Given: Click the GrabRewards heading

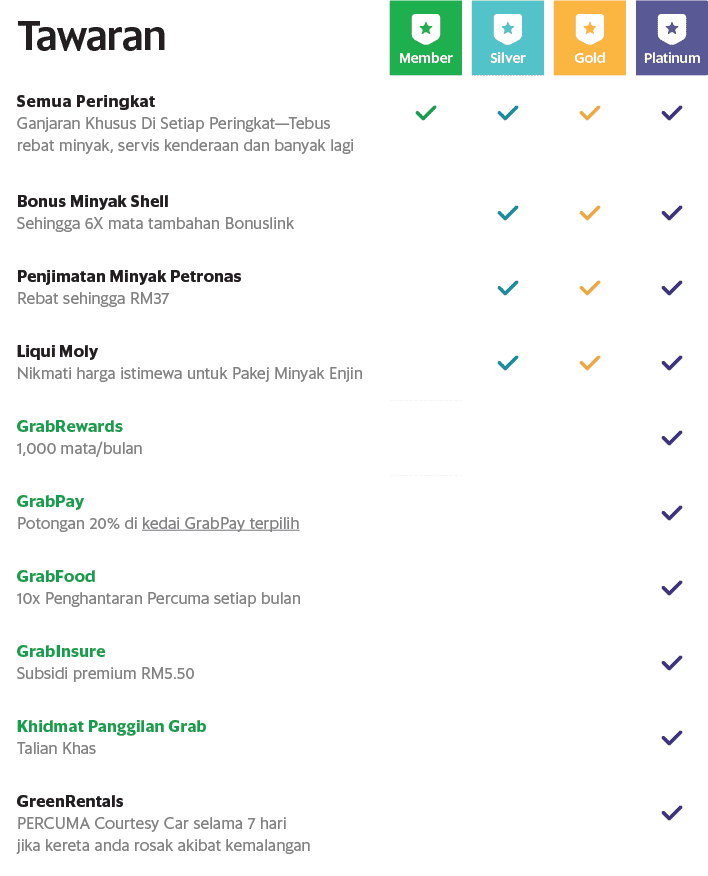Looking at the screenshot, I should tap(70, 426).
